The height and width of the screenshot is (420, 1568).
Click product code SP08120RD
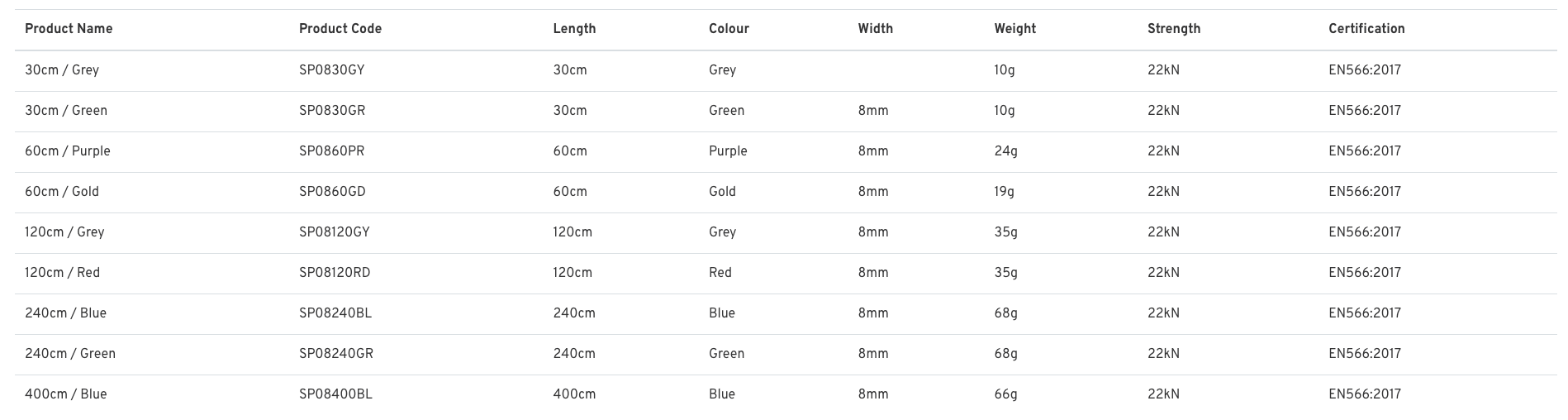pos(335,273)
